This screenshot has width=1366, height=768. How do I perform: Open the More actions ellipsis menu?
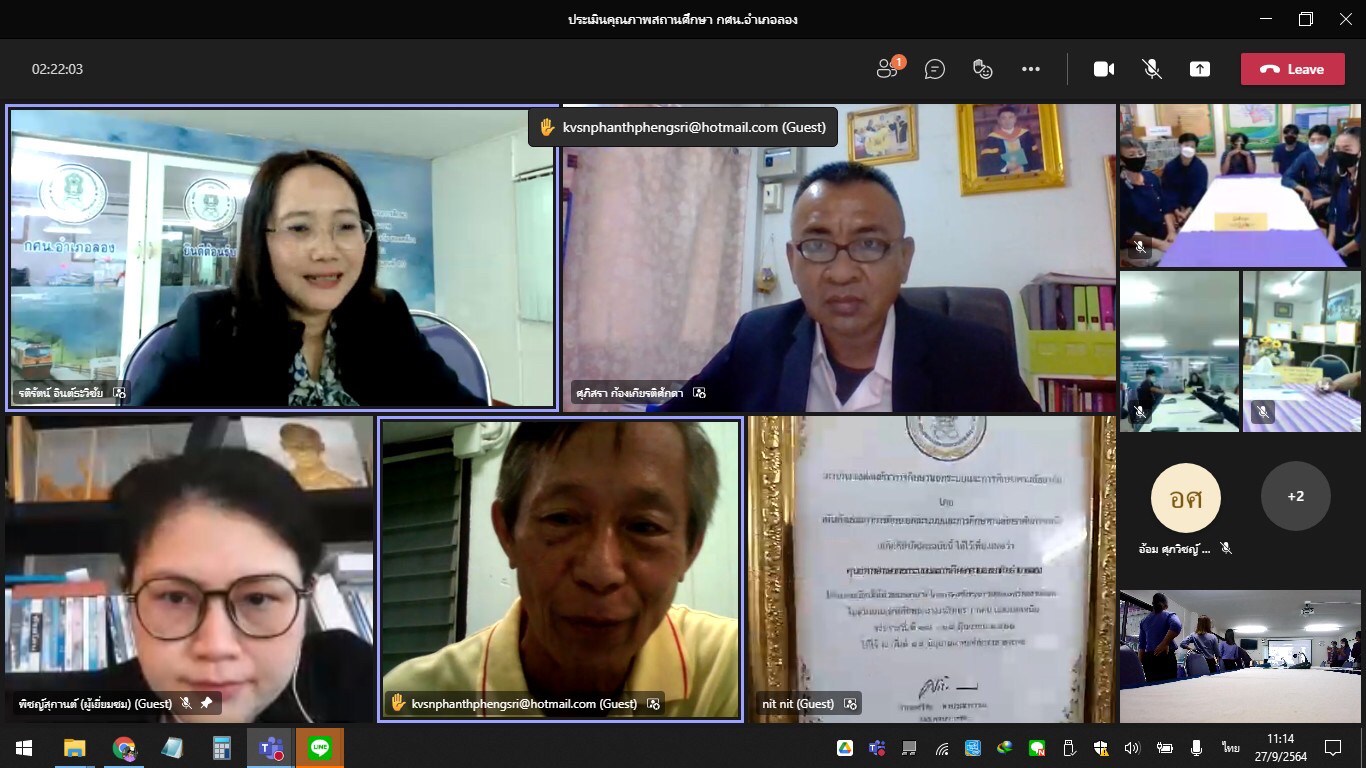[x=1031, y=69]
